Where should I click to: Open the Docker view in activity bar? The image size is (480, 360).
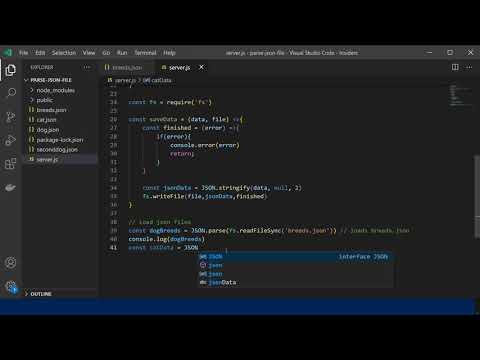[11, 188]
